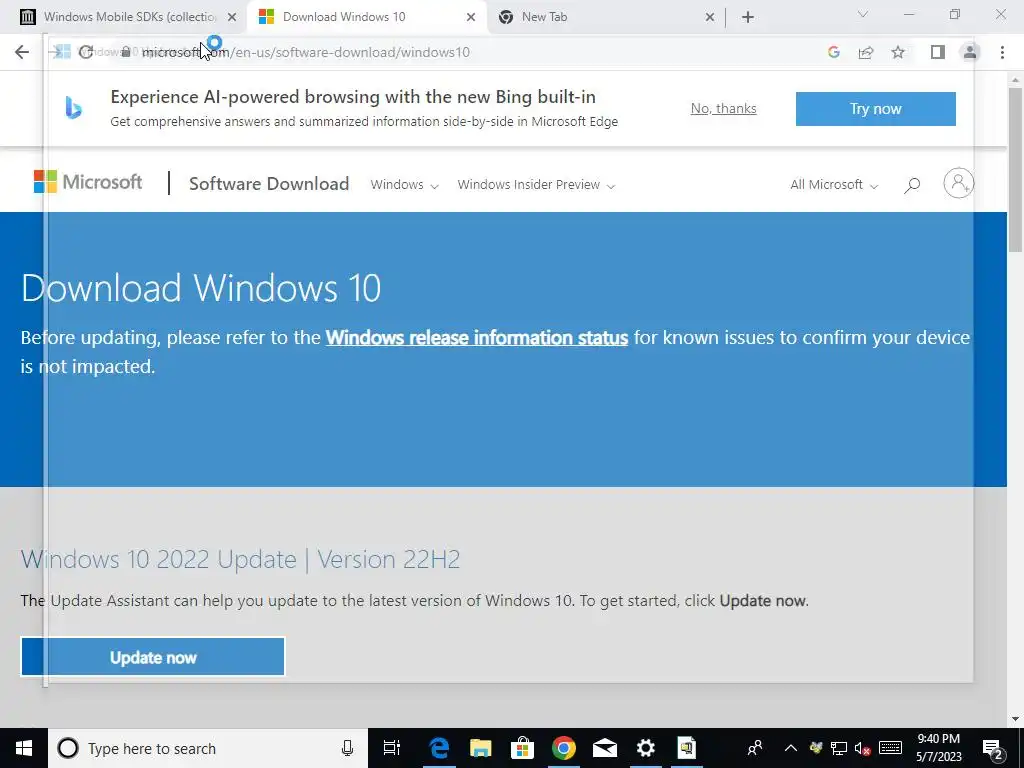Click the taskbar search box
The height and width of the screenshot is (768, 1024).
[208, 748]
